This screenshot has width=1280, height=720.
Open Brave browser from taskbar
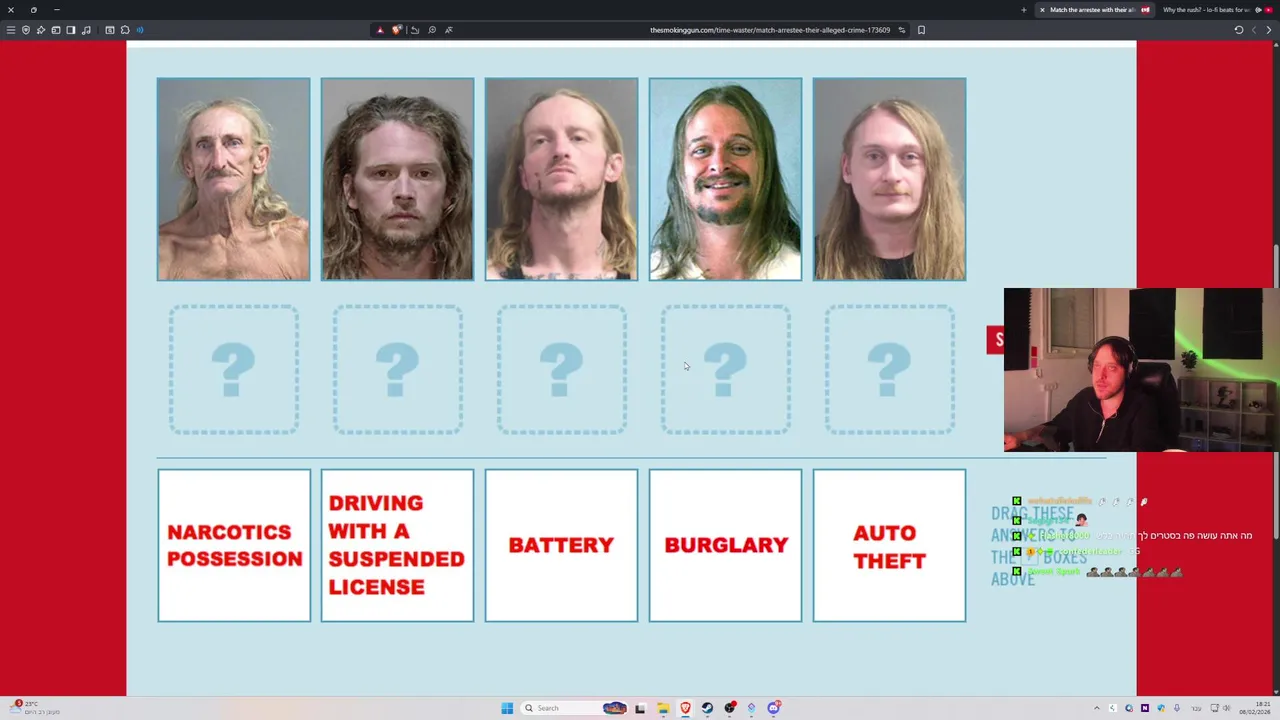(685, 708)
